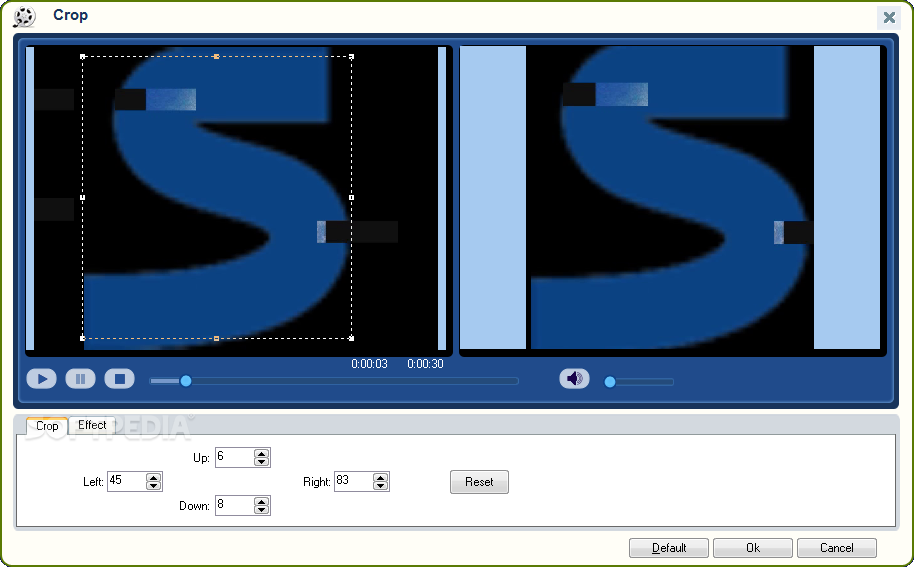914x567 pixels.
Task: Click the Play button
Action: 41,379
